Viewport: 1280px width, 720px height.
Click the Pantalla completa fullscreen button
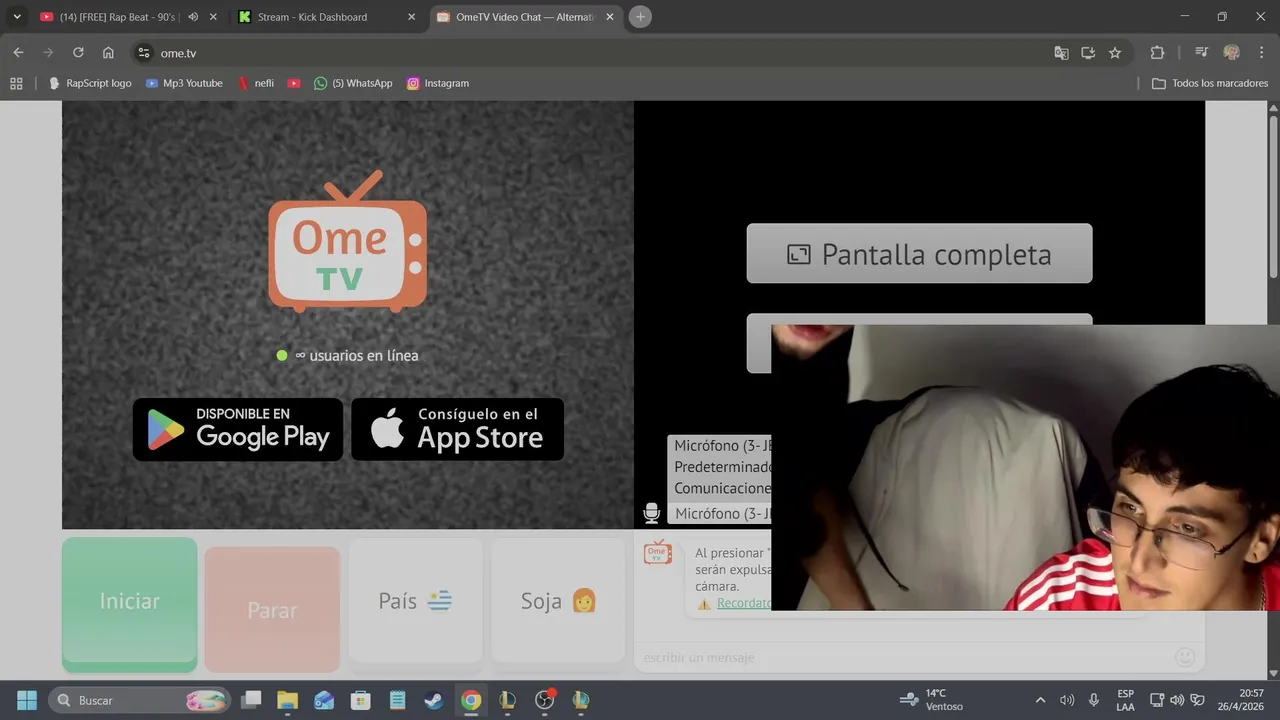[919, 254]
